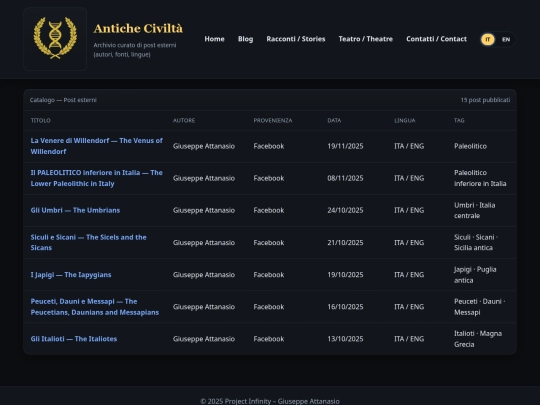The image size is (540, 405).
Task: Switch language to EN
Action: point(506,39)
